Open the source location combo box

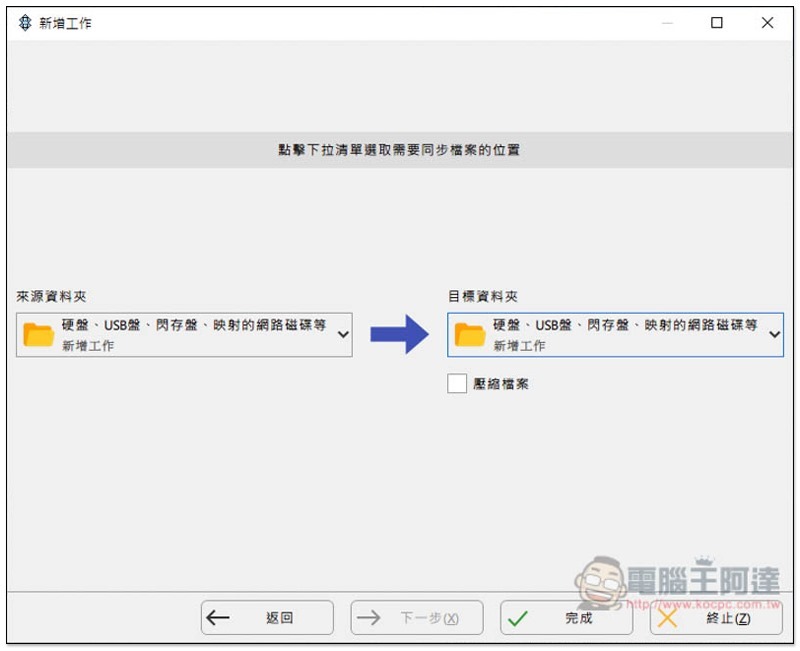184,335
